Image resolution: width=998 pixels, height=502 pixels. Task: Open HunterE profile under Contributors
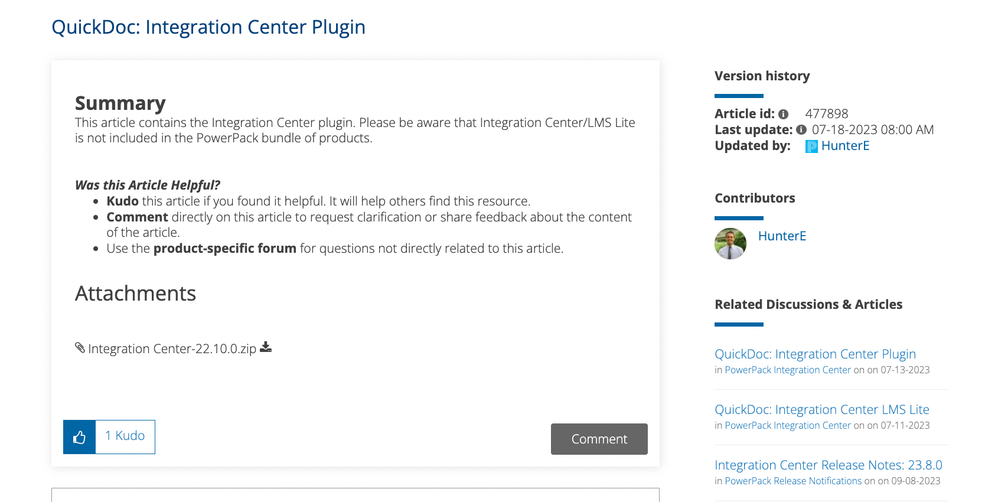[782, 236]
